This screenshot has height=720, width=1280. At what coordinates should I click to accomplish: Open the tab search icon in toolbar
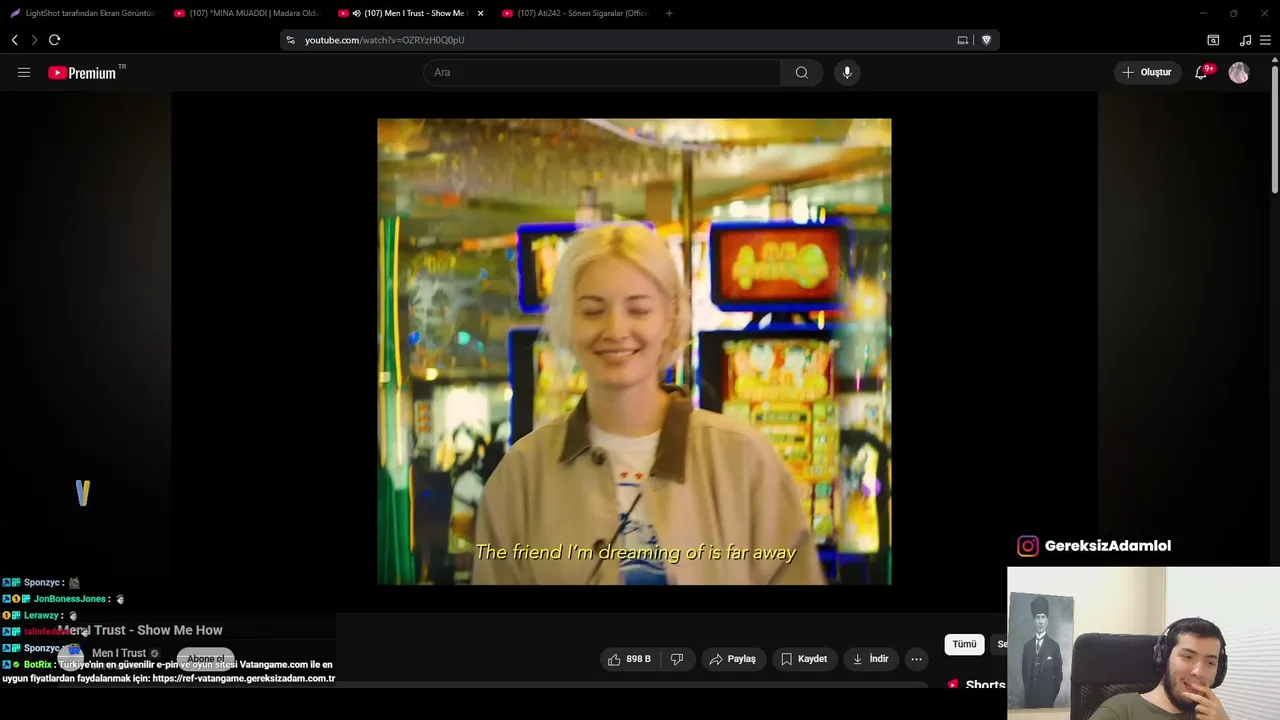click(1213, 40)
